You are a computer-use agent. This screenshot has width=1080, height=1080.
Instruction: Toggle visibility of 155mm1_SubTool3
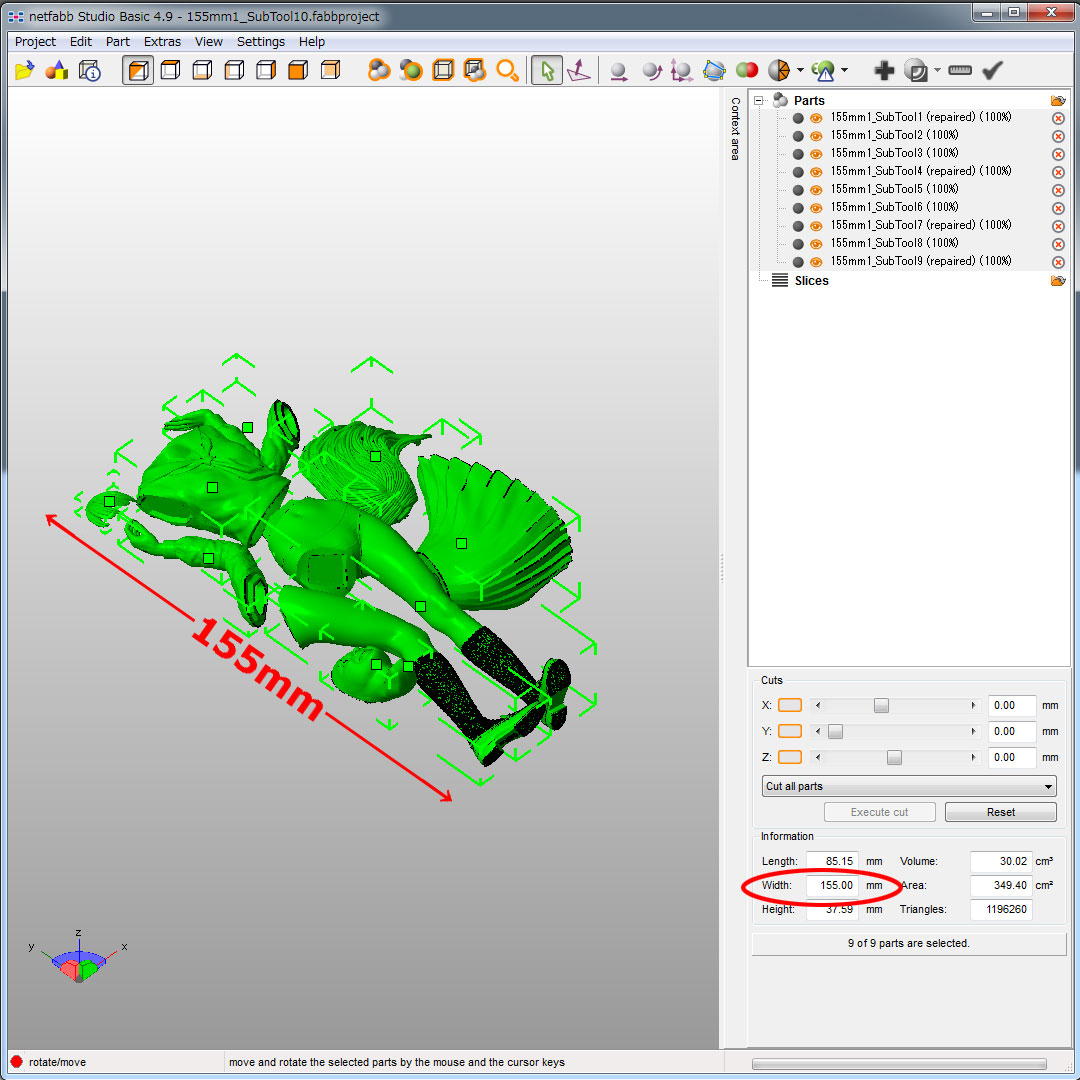[816, 154]
